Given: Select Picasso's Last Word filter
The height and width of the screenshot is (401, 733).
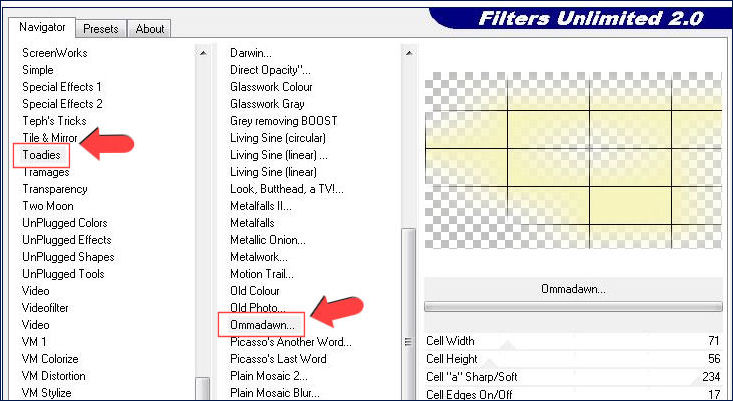Looking at the screenshot, I should (x=278, y=359).
